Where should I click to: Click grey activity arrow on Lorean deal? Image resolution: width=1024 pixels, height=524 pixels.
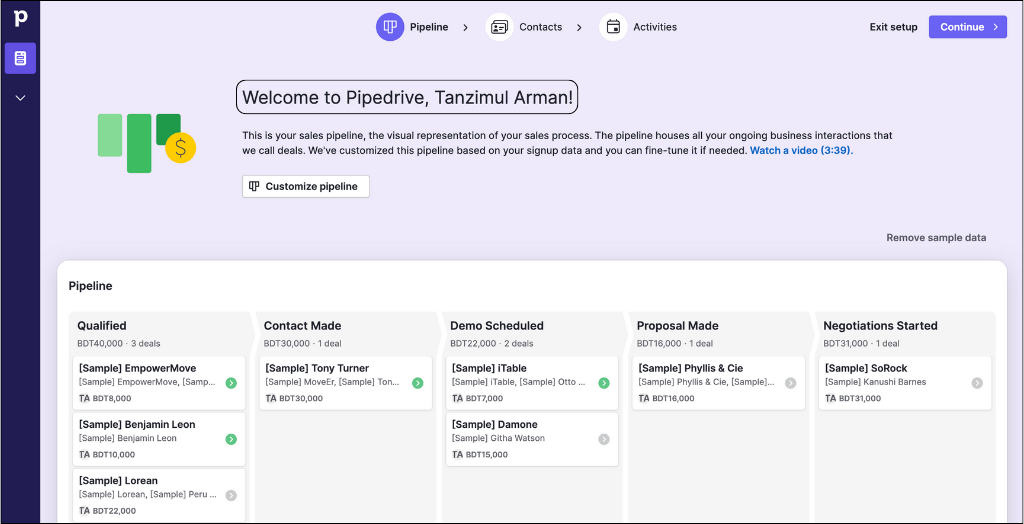coord(231,495)
